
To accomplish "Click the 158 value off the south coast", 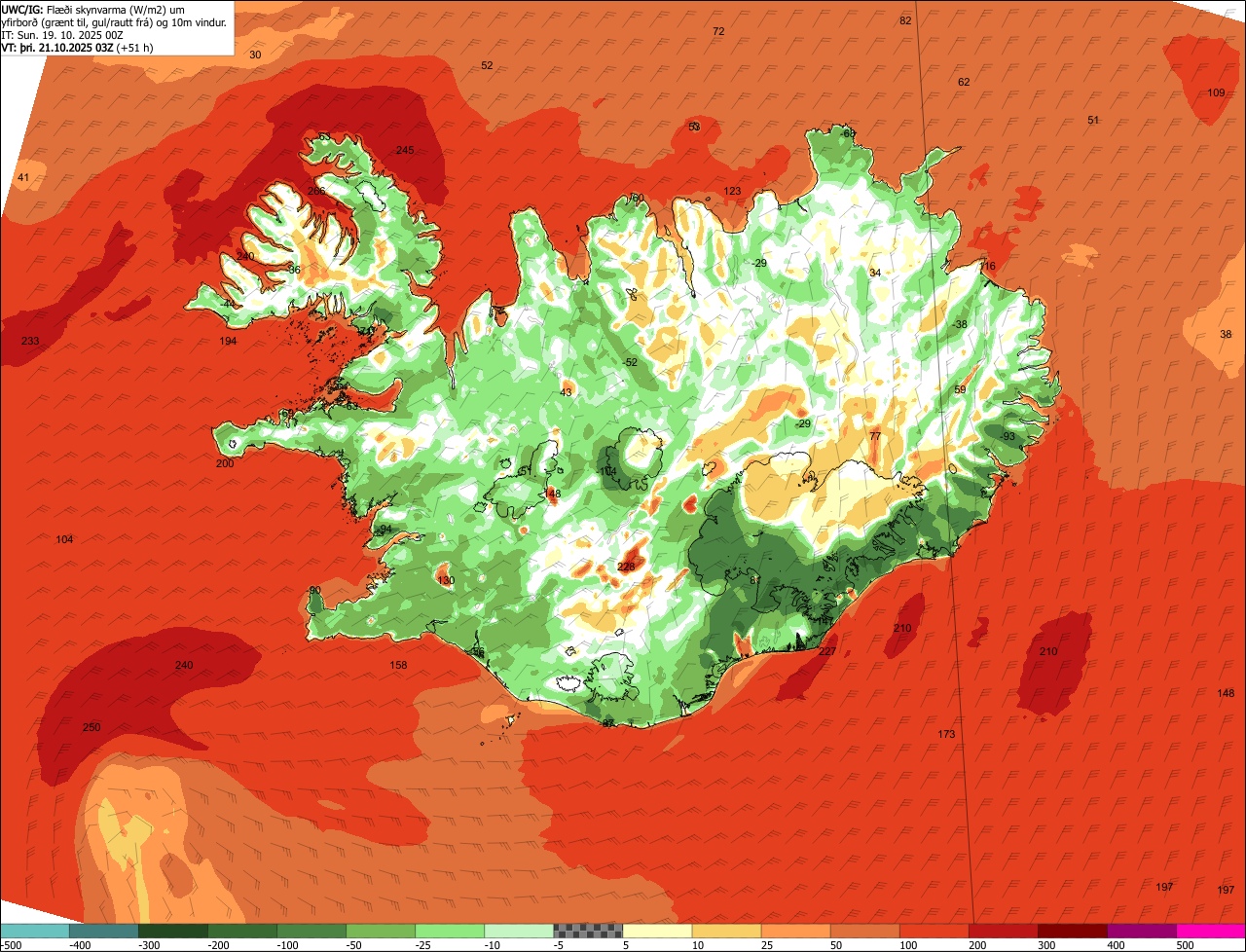I will [x=398, y=665].
